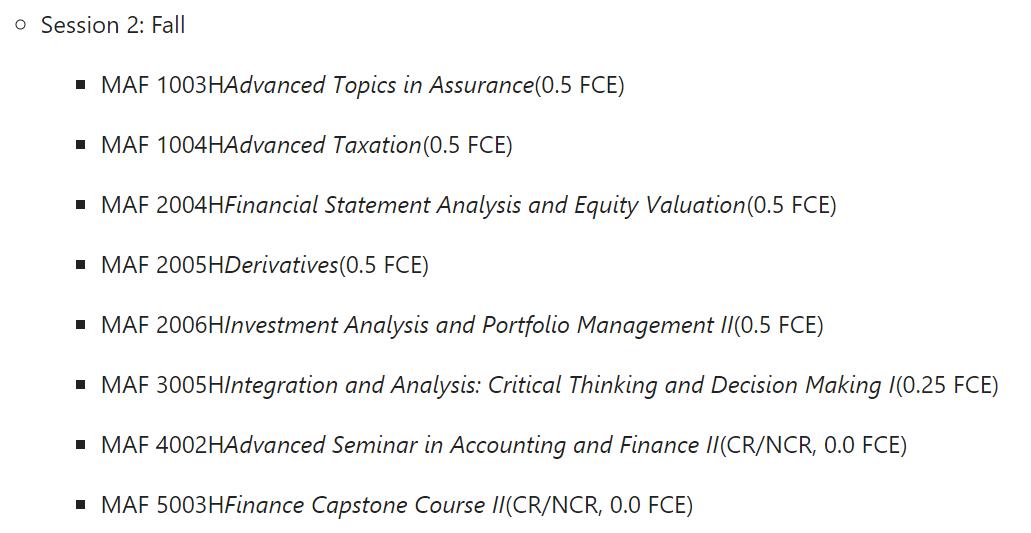Image resolution: width=1031 pixels, height=533 pixels.
Task: Click course code MAF 1003H
Action: coord(162,85)
